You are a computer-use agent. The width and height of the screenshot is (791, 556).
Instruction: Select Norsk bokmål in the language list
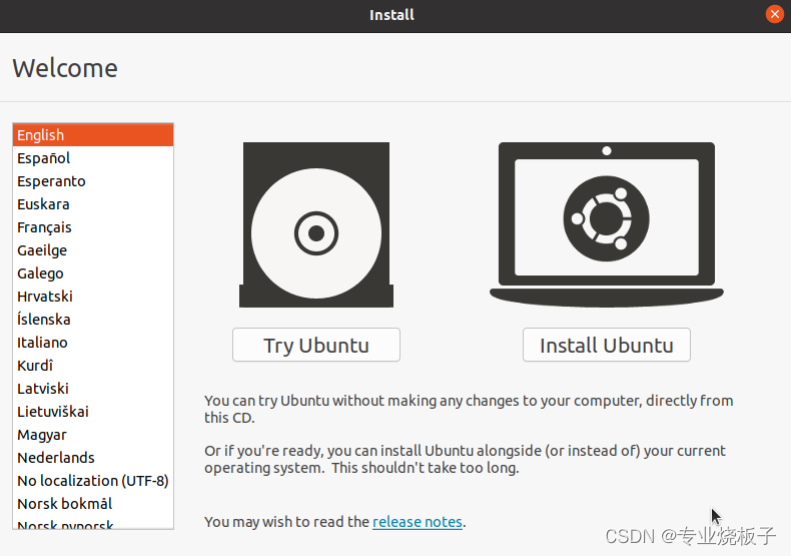pos(93,504)
